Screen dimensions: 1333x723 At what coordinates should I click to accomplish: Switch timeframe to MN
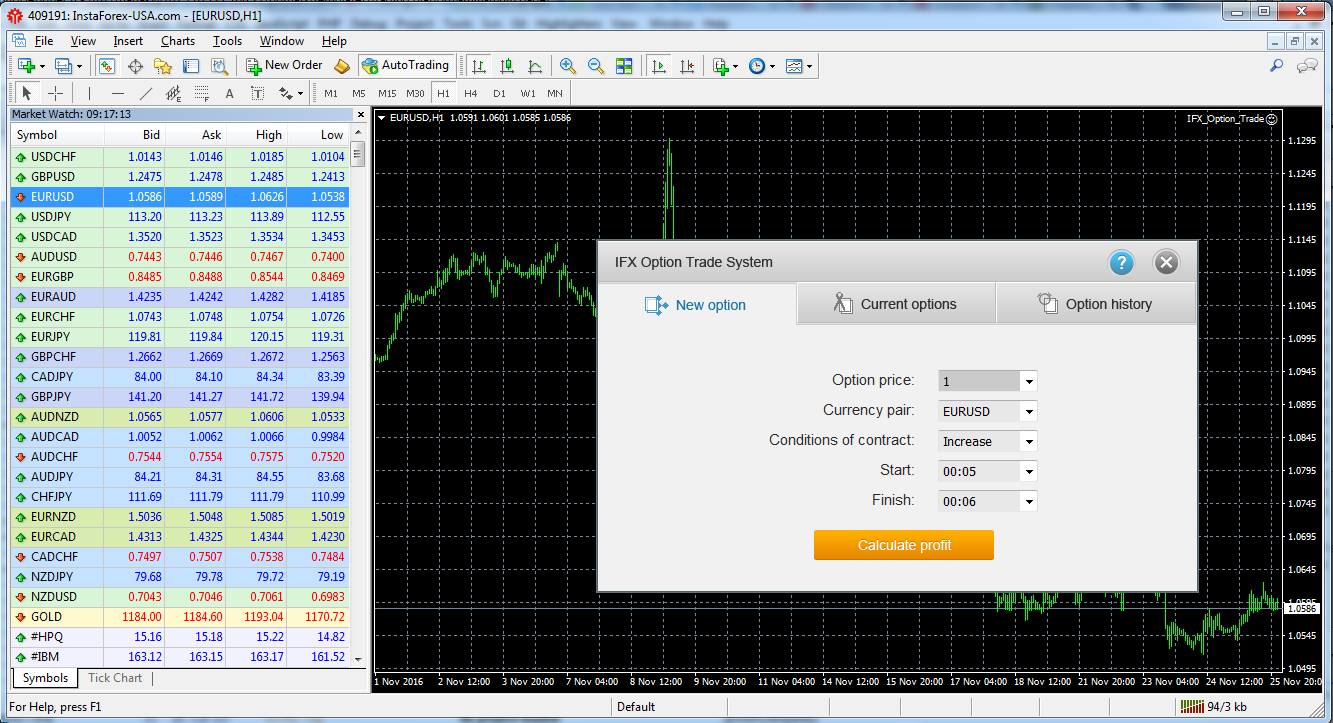click(555, 93)
